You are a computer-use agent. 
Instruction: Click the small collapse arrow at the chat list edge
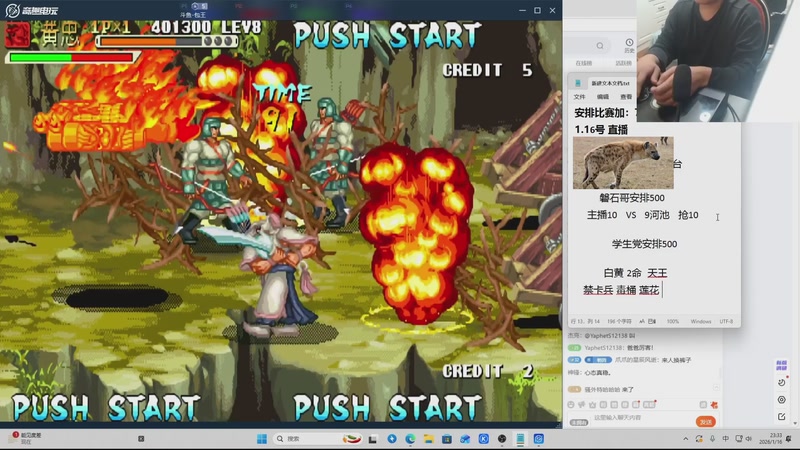coord(716,388)
